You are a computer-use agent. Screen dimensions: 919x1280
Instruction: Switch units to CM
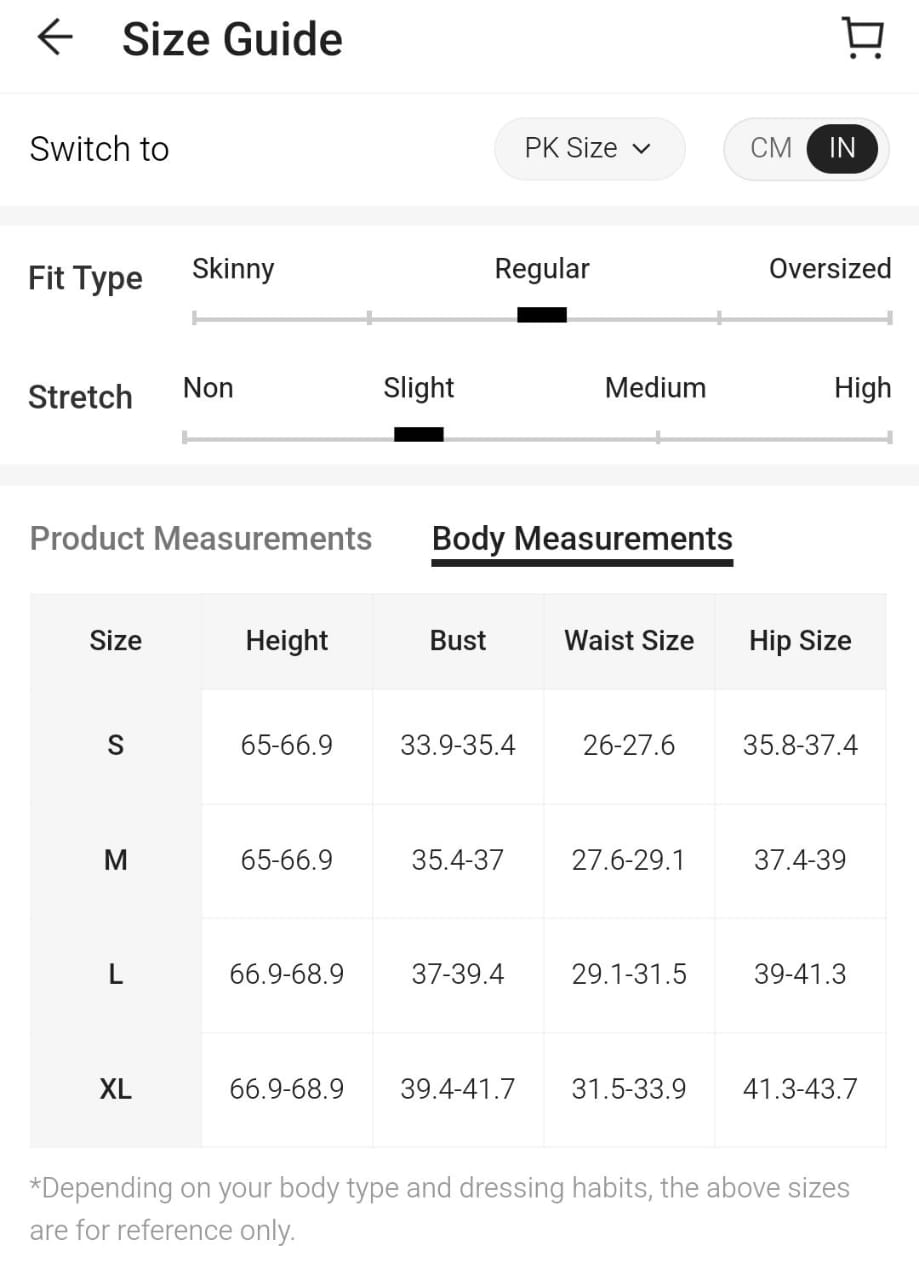(770, 149)
